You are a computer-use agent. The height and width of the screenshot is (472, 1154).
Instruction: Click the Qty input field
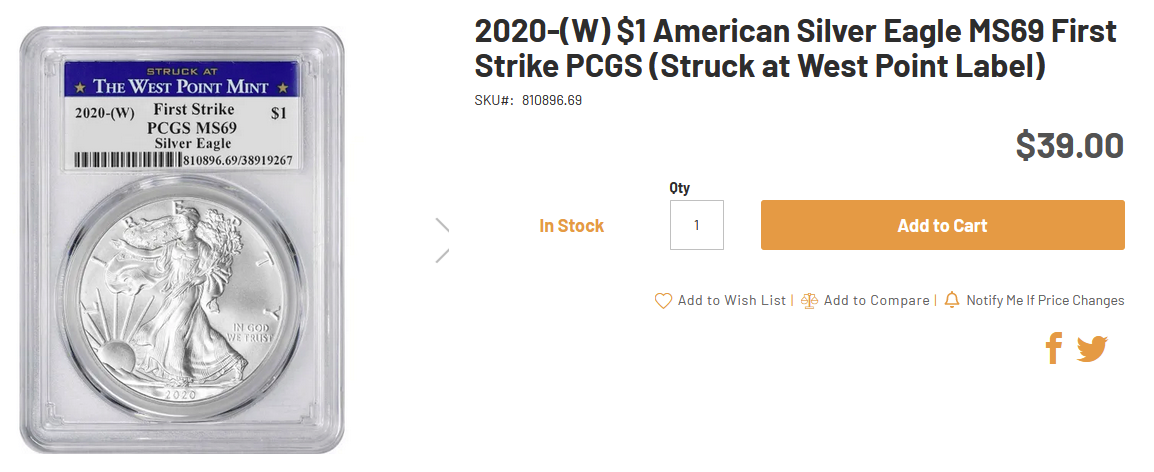[x=696, y=225]
